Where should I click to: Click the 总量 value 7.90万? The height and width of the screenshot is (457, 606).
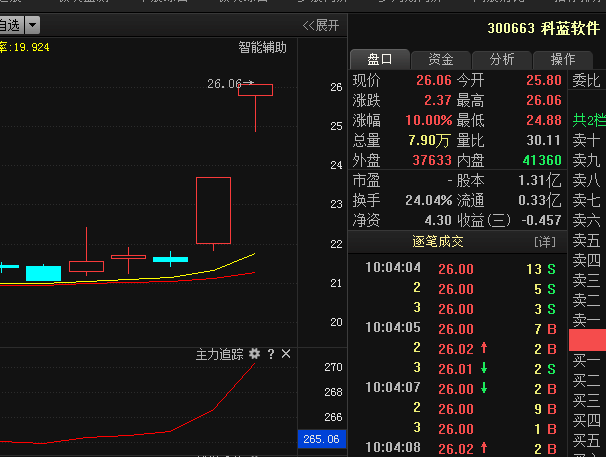pyautogui.click(x=429, y=140)
